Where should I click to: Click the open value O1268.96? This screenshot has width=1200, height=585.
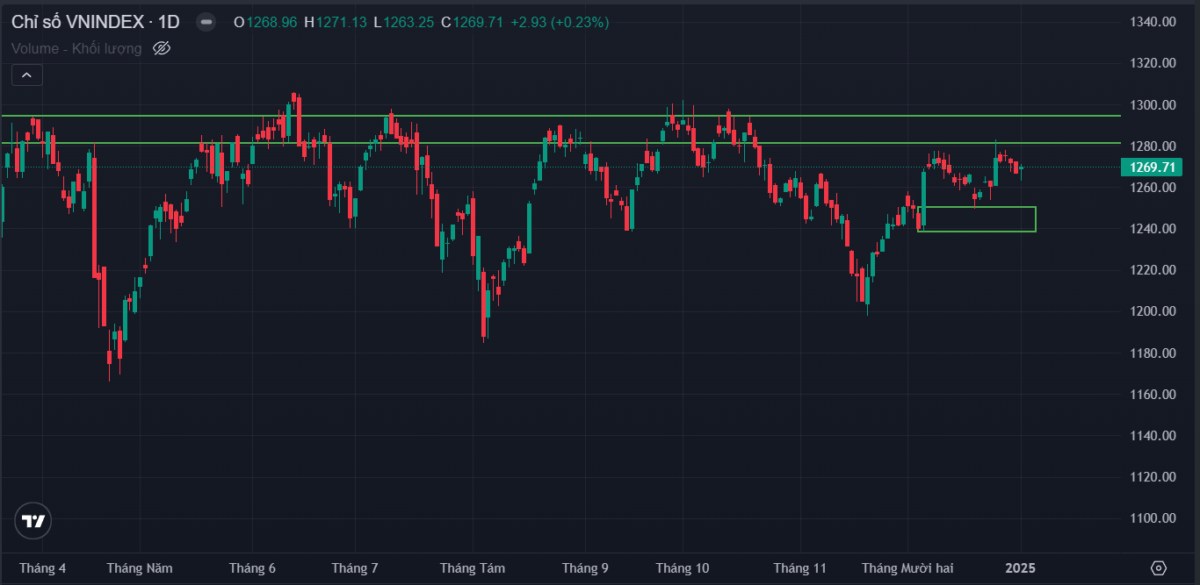point(265,22)
